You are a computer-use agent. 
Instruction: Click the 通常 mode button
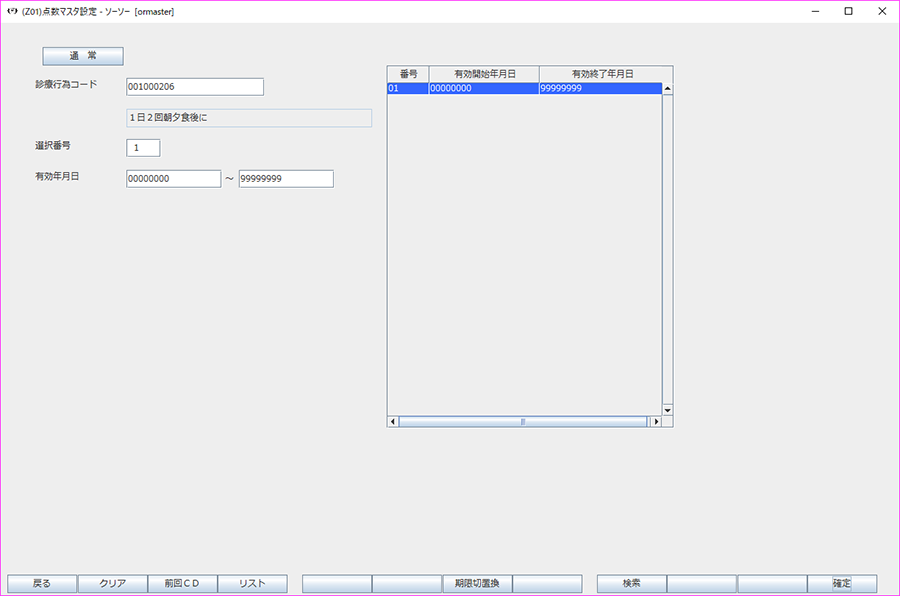pos(82,56)
